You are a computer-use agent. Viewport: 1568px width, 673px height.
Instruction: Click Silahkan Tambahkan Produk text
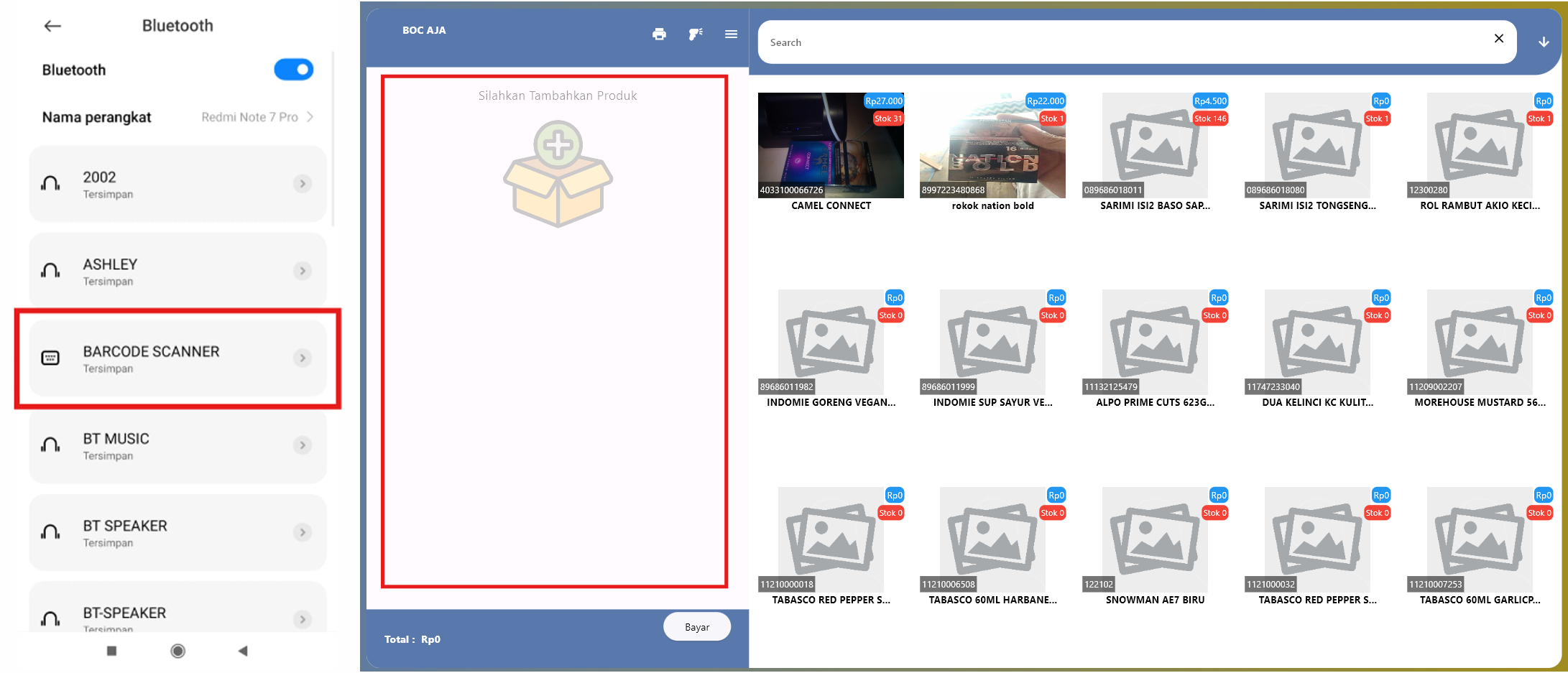pos(558,96)
